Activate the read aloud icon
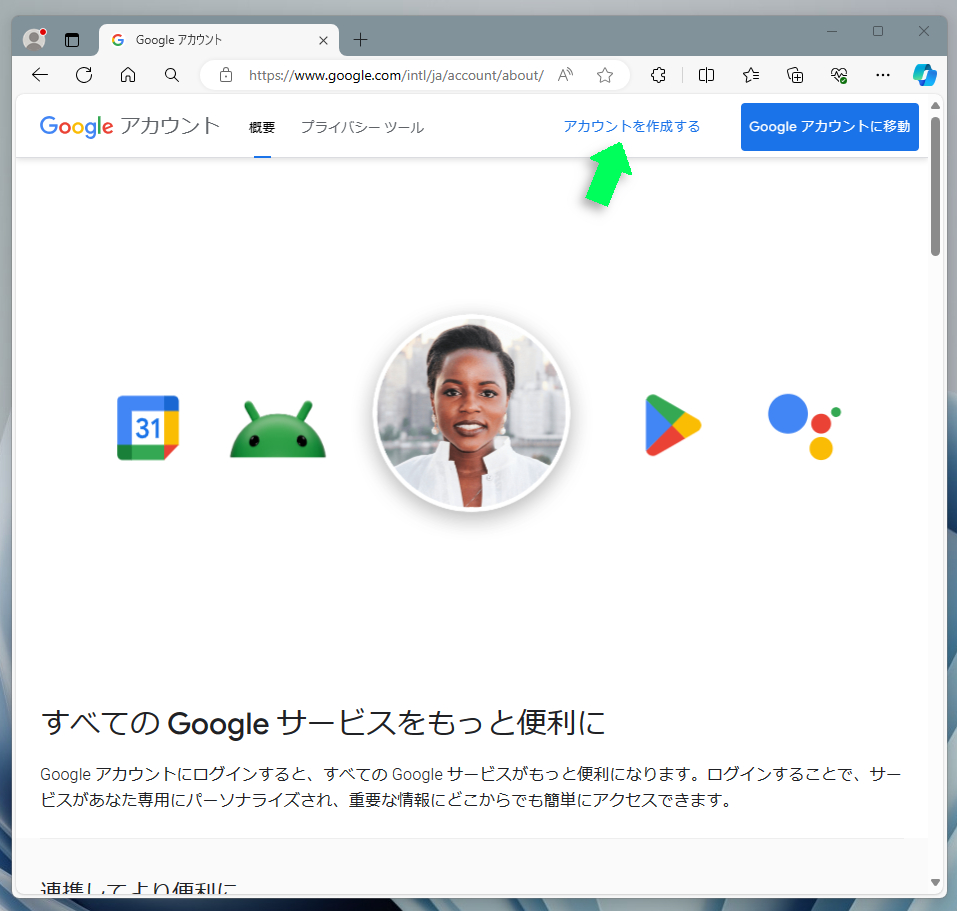This screenshot has width=957, height=911. pyautogui.click(x=566, y=75)
